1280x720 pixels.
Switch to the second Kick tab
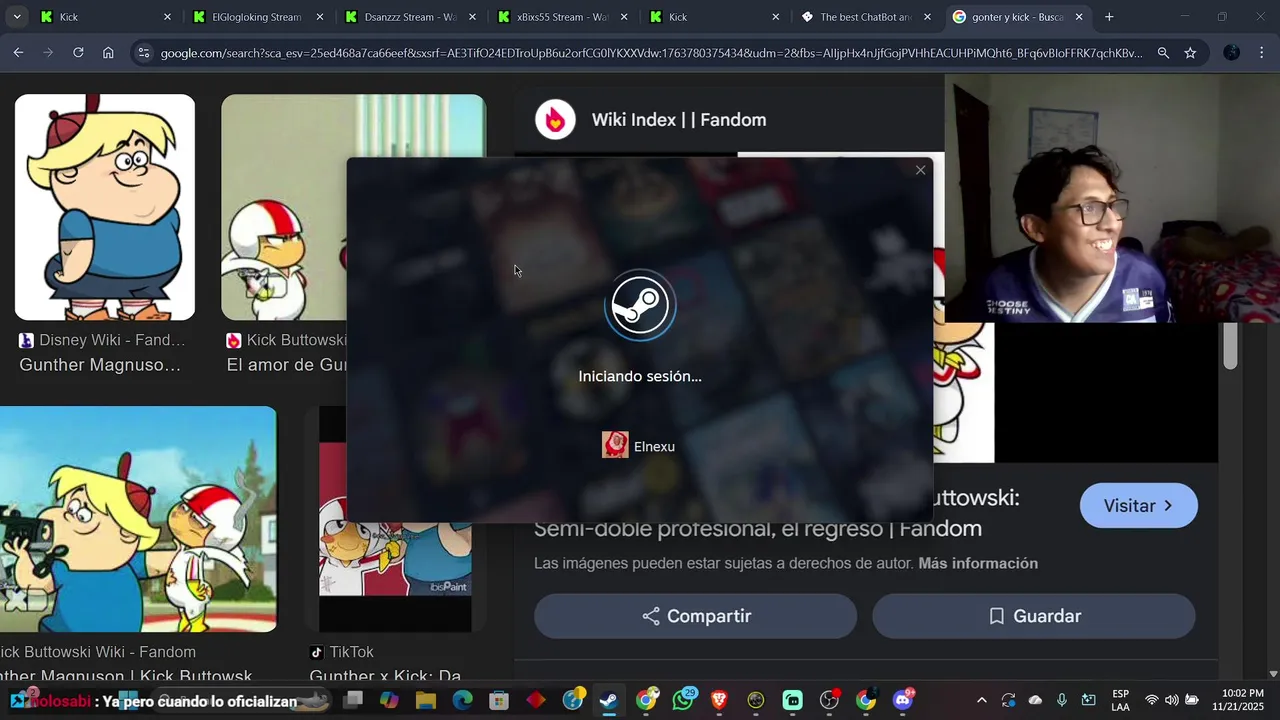714,17
